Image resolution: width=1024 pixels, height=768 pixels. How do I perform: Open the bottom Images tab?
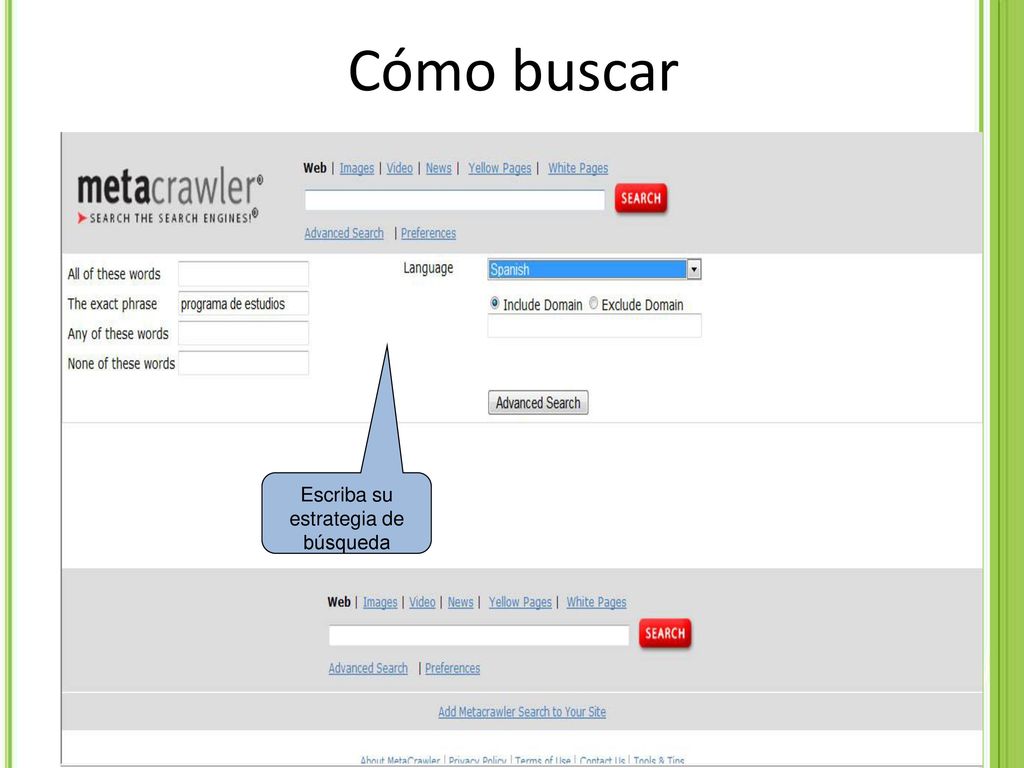tap(380, 602)
